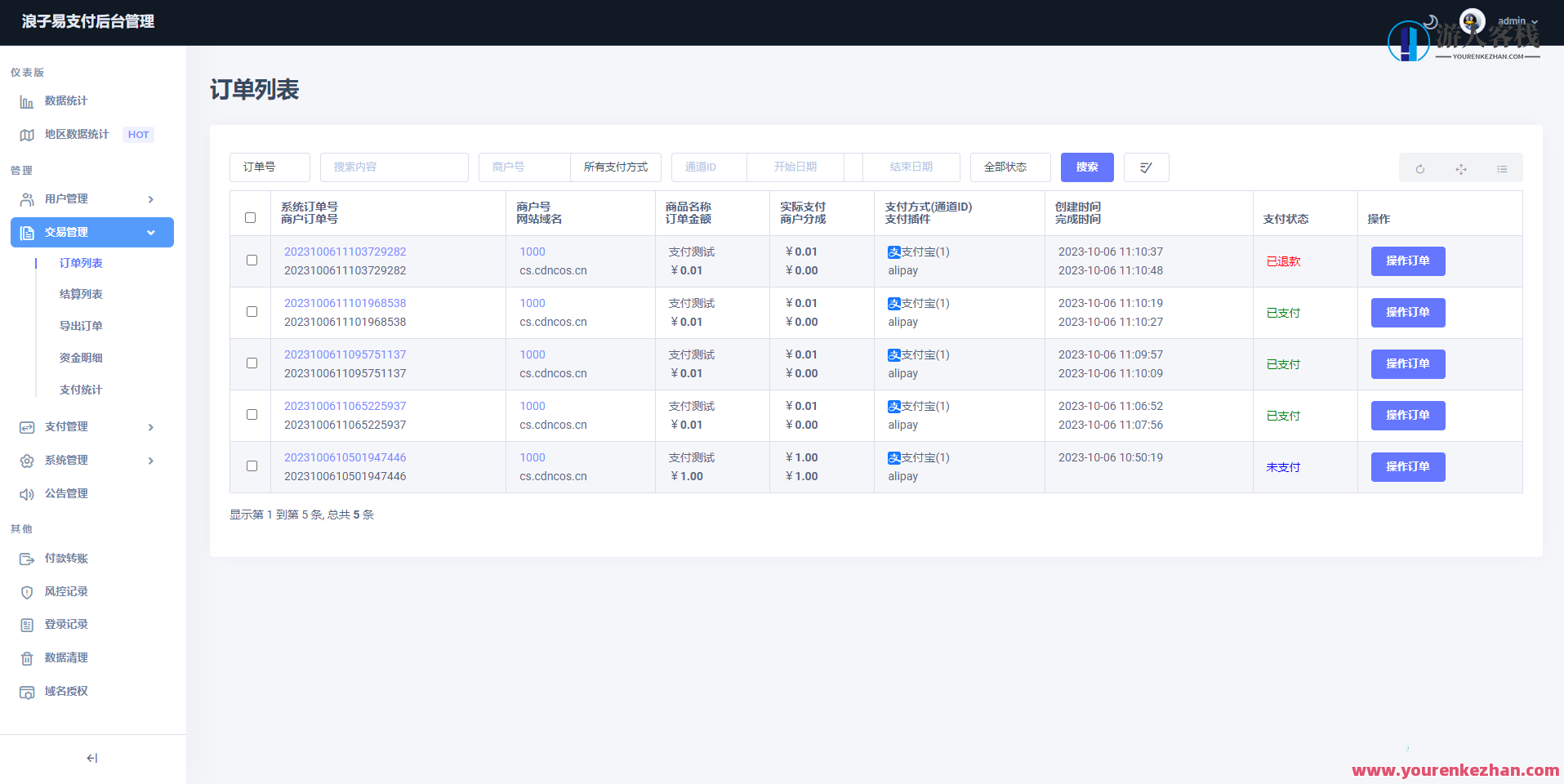Open the 所有支付方式 dropdown
1564x784 pixels.
[x=616, y=167]
